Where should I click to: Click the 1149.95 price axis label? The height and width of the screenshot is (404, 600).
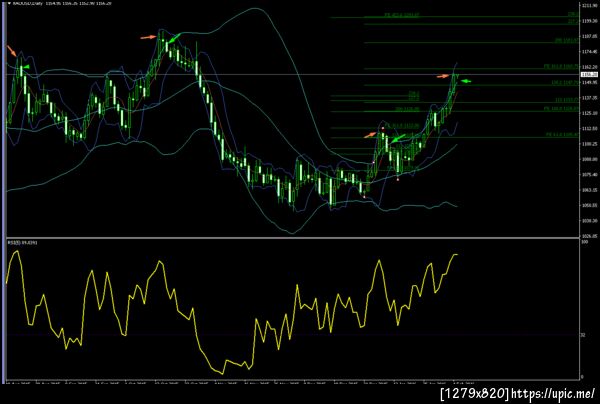pyautogui.click(x=589, y=82)
